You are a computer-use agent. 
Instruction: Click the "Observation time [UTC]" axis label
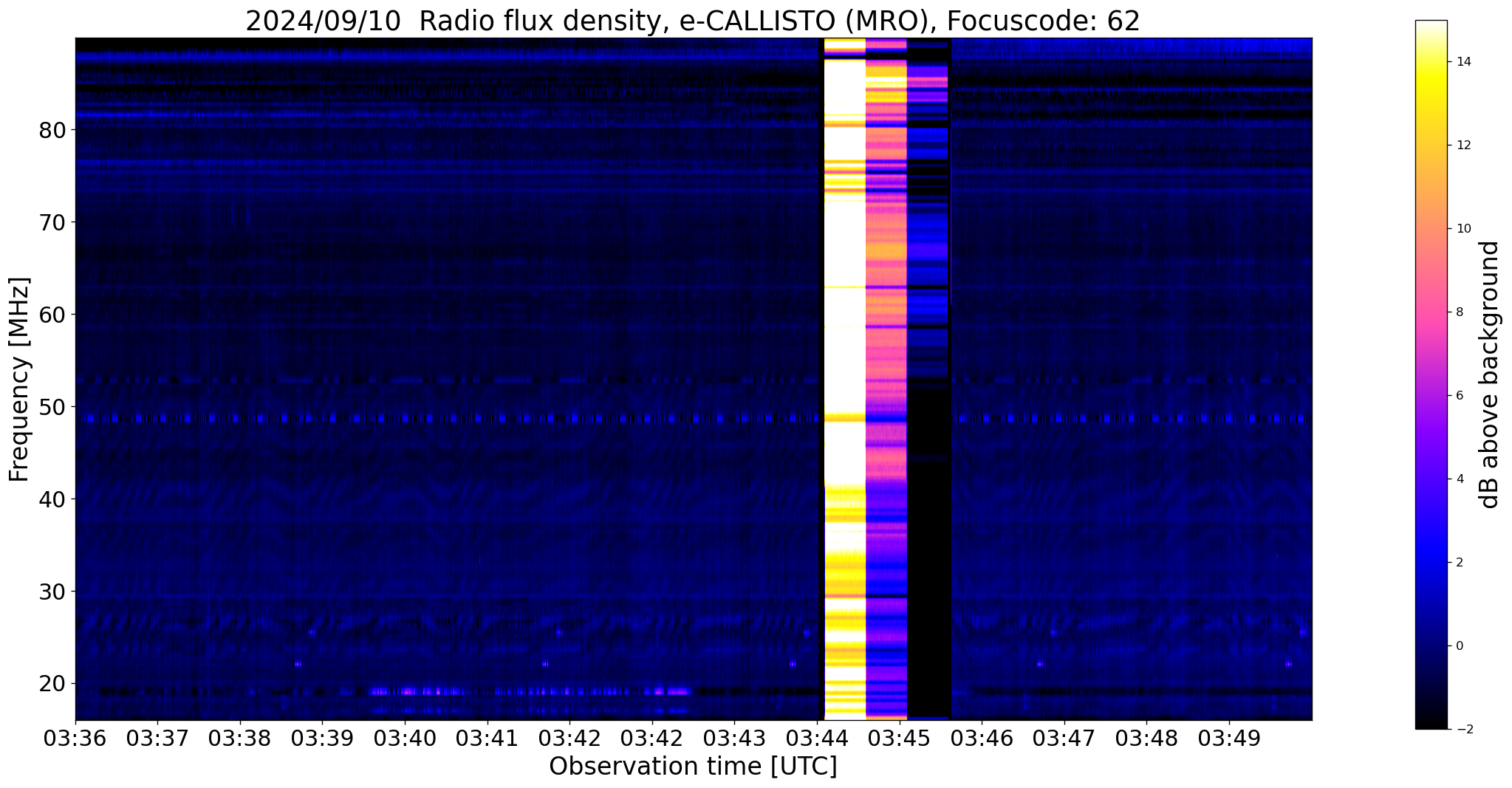[693, 767]
